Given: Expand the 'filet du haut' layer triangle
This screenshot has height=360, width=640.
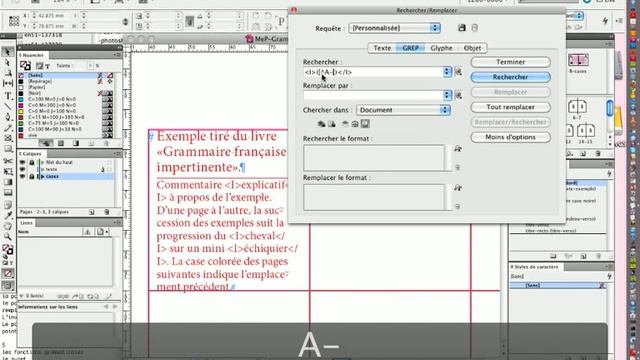Looking at the screenshot, I should [x=42, y=162].
